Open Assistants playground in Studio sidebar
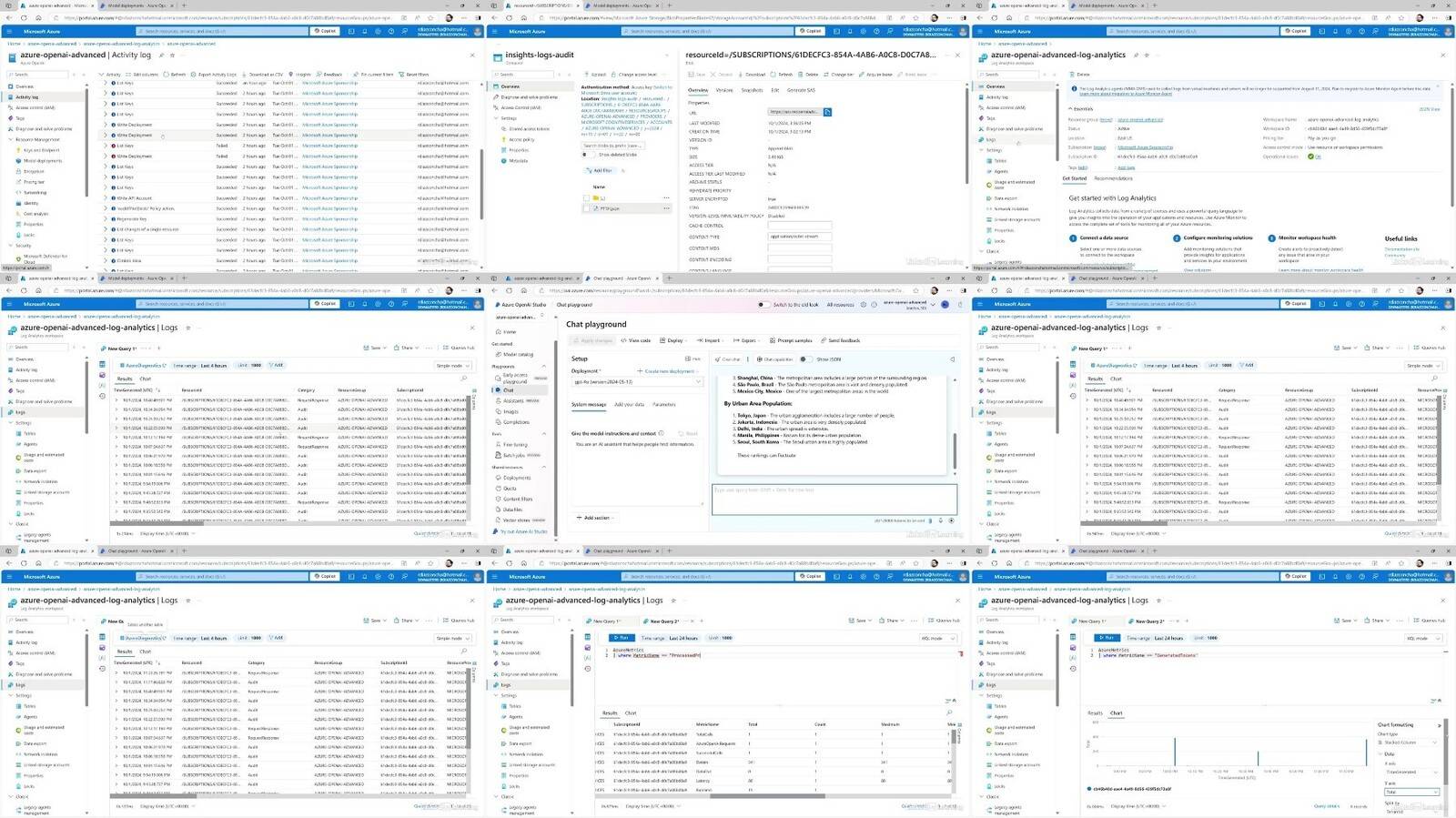The height and width of the screenshot is (818, 1456). pyautogui.click(x=517, y=400)
